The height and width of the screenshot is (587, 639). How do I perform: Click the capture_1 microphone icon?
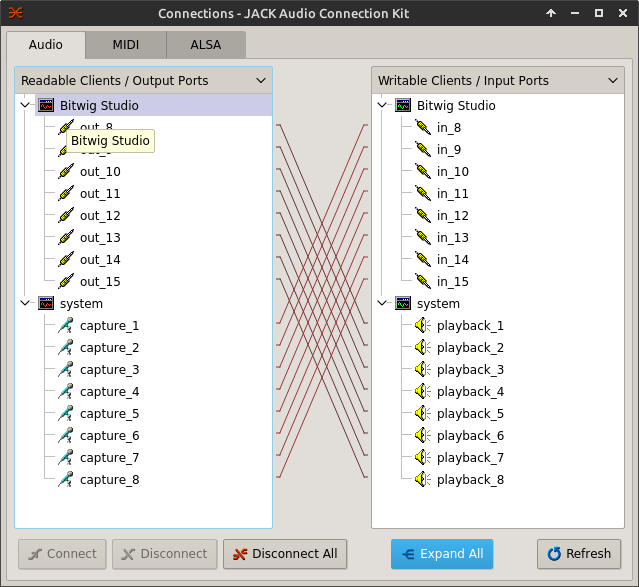(66, 326)
